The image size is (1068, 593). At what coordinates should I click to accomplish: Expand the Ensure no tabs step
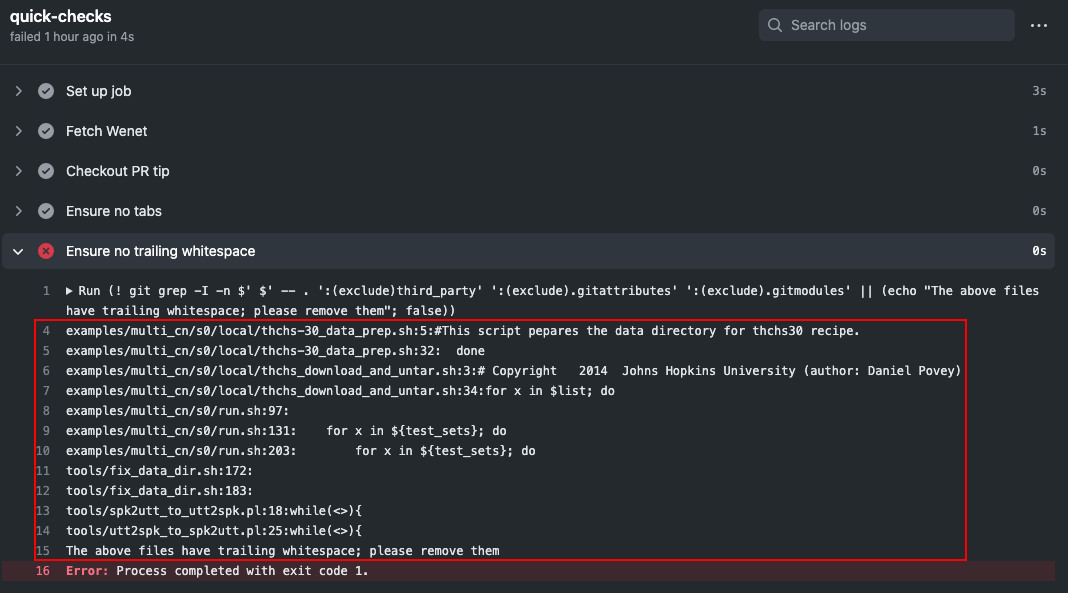coord(17,210)
